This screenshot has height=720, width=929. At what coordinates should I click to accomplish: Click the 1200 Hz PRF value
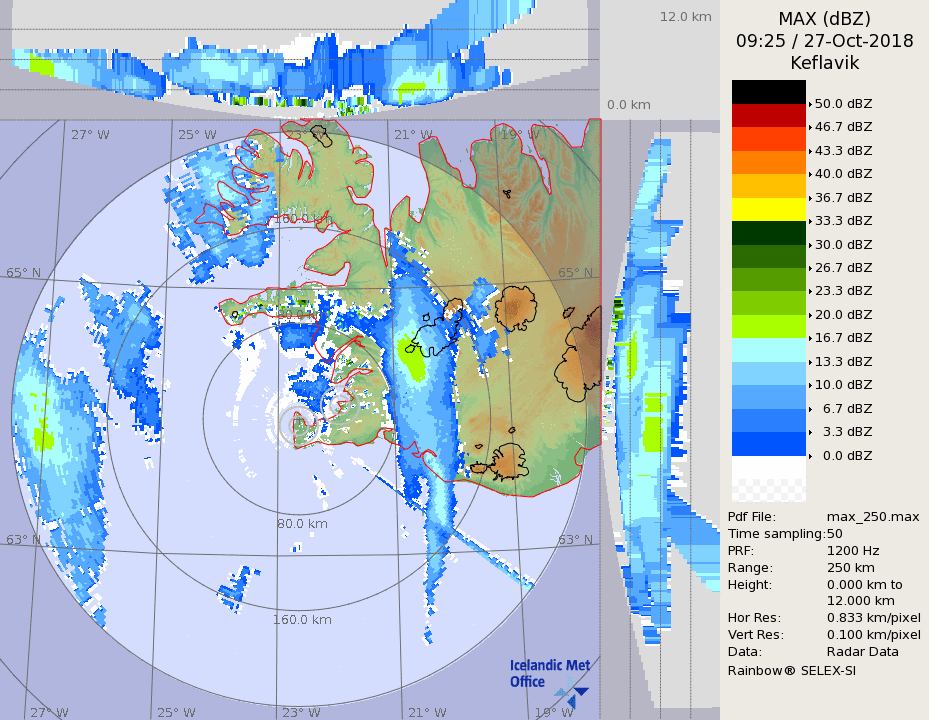pos(853,550)
